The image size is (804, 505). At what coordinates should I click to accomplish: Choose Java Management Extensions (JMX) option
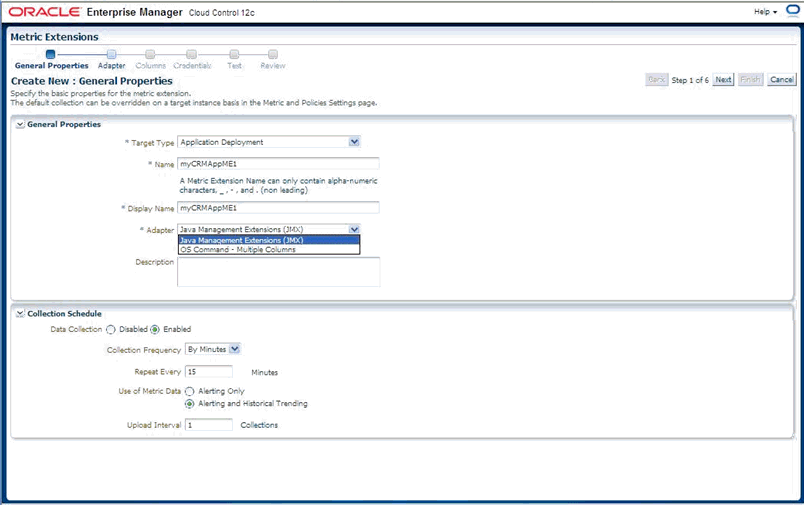(x=269, y=240)
